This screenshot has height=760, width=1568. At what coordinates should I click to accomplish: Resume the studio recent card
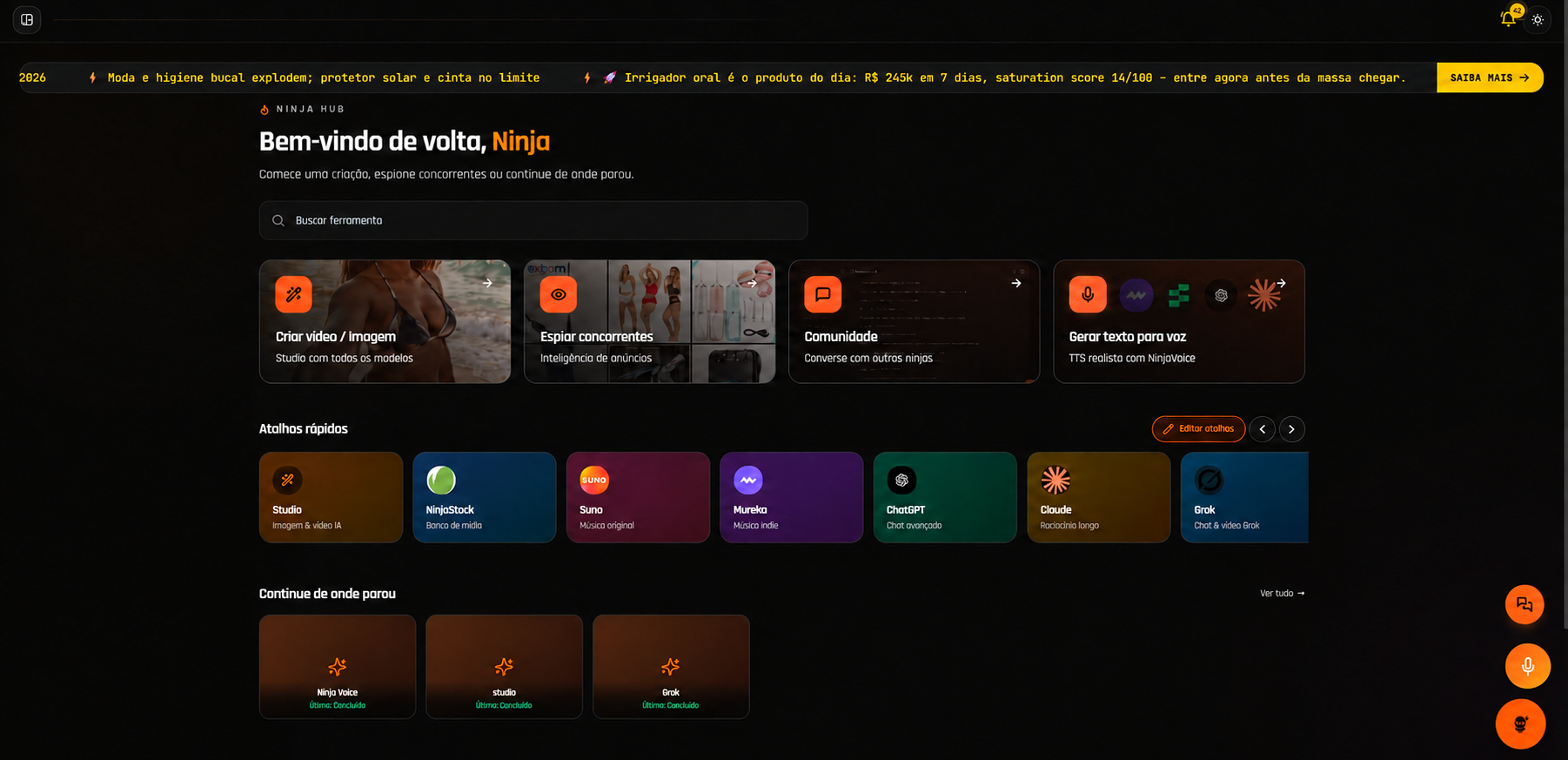tap(504, 667)
